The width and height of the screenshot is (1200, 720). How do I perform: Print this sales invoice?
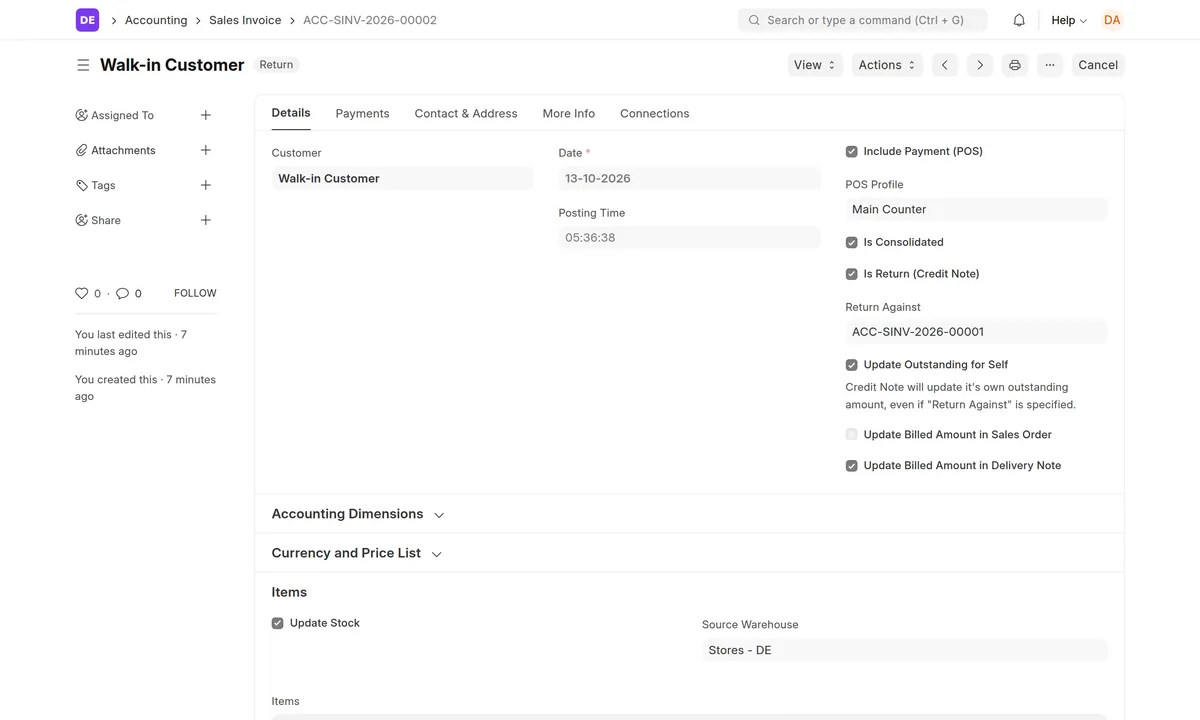click(1015, 65)
